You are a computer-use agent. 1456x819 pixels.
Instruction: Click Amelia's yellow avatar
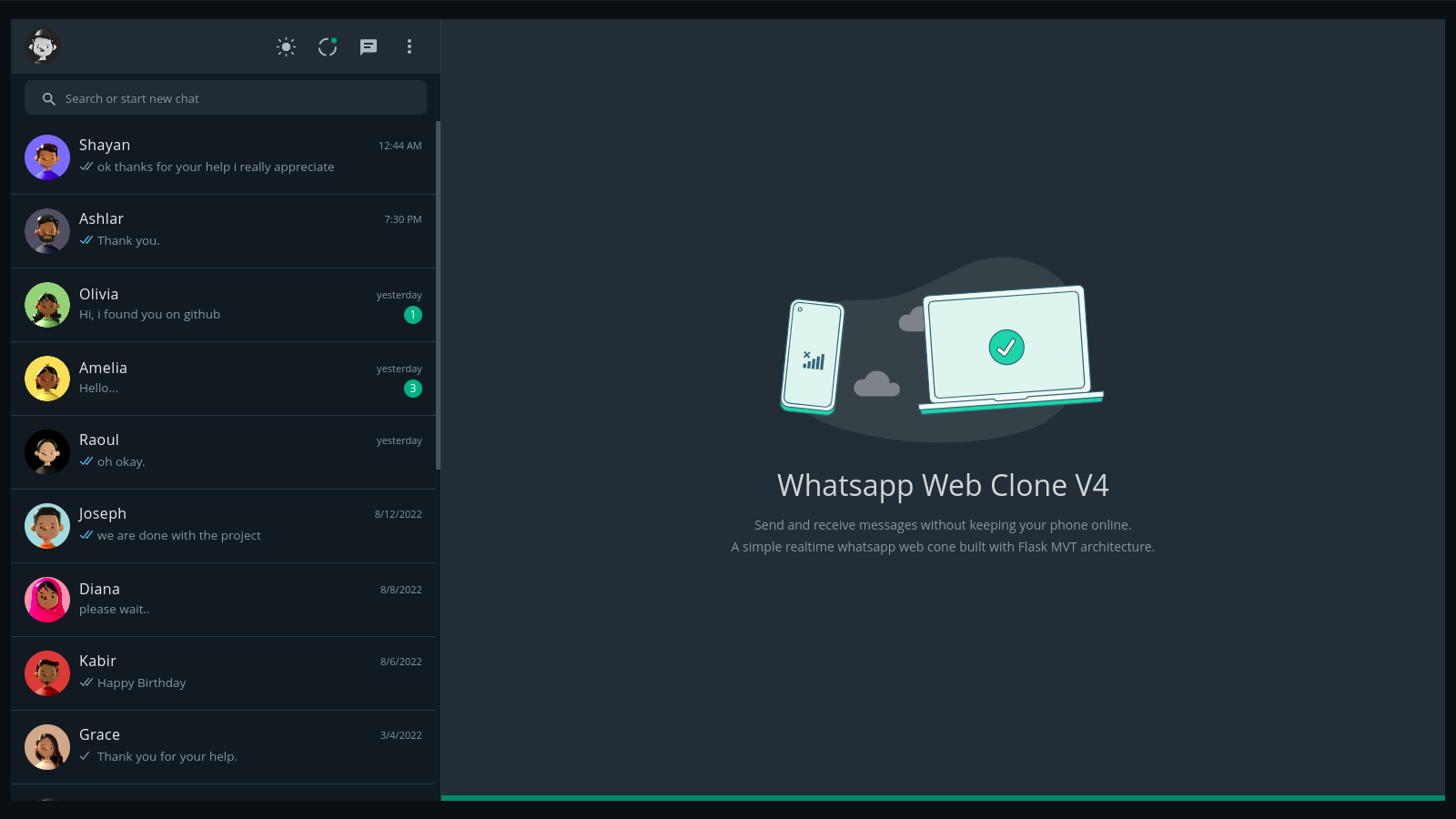(47, 379)
